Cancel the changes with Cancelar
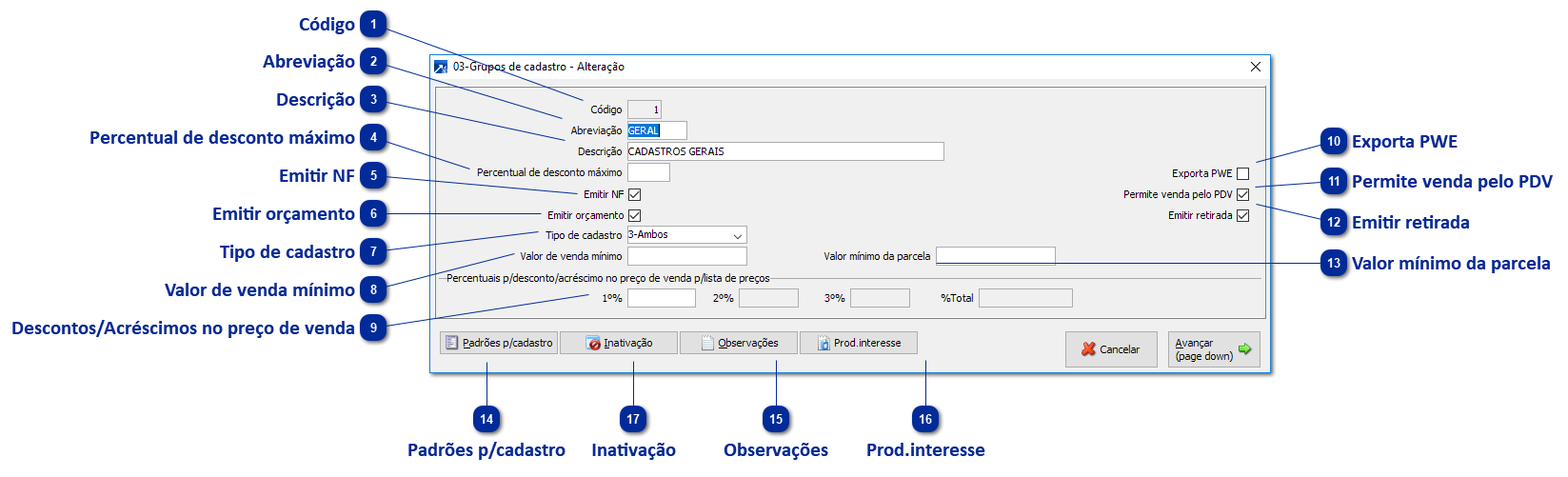 [1111, 349]
